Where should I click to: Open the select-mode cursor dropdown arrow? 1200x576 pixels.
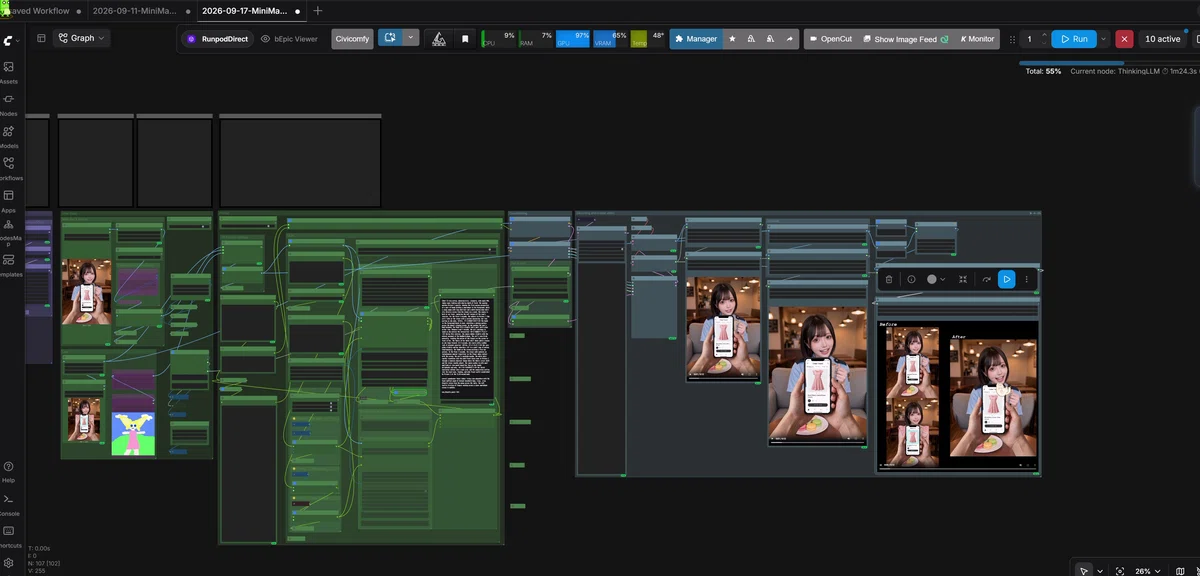click(1100, 571)
